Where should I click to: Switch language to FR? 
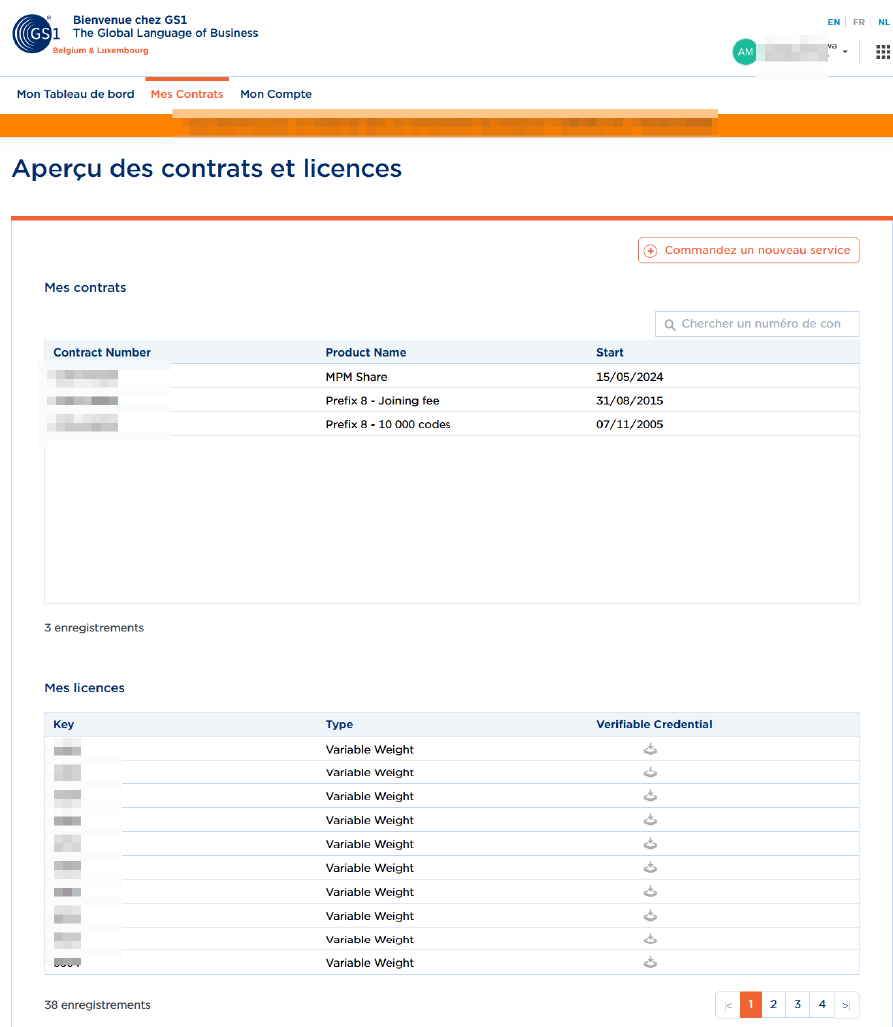[859, 22]
